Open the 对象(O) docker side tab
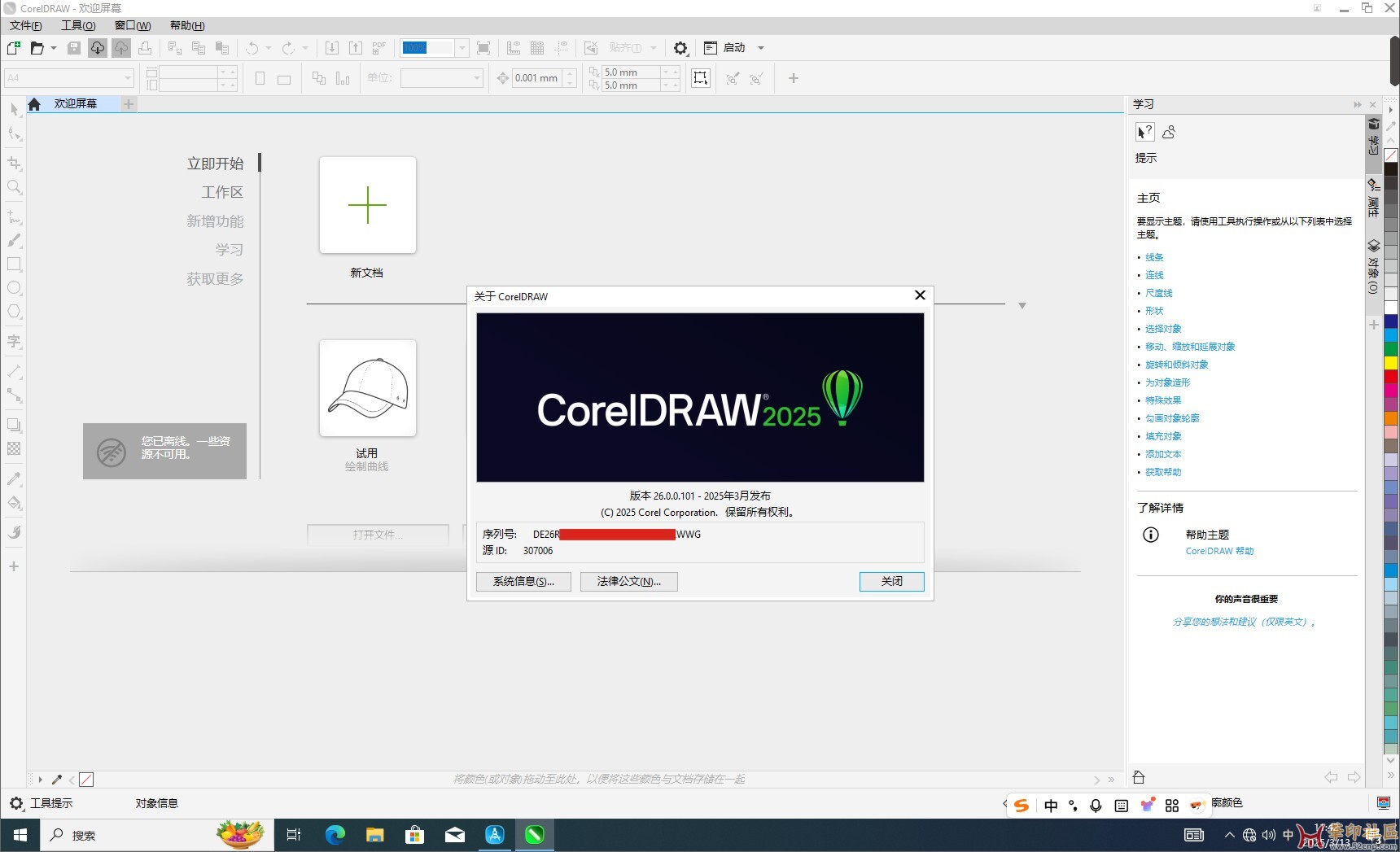This screenshot has height=852, width=1400. (1373, 267)
